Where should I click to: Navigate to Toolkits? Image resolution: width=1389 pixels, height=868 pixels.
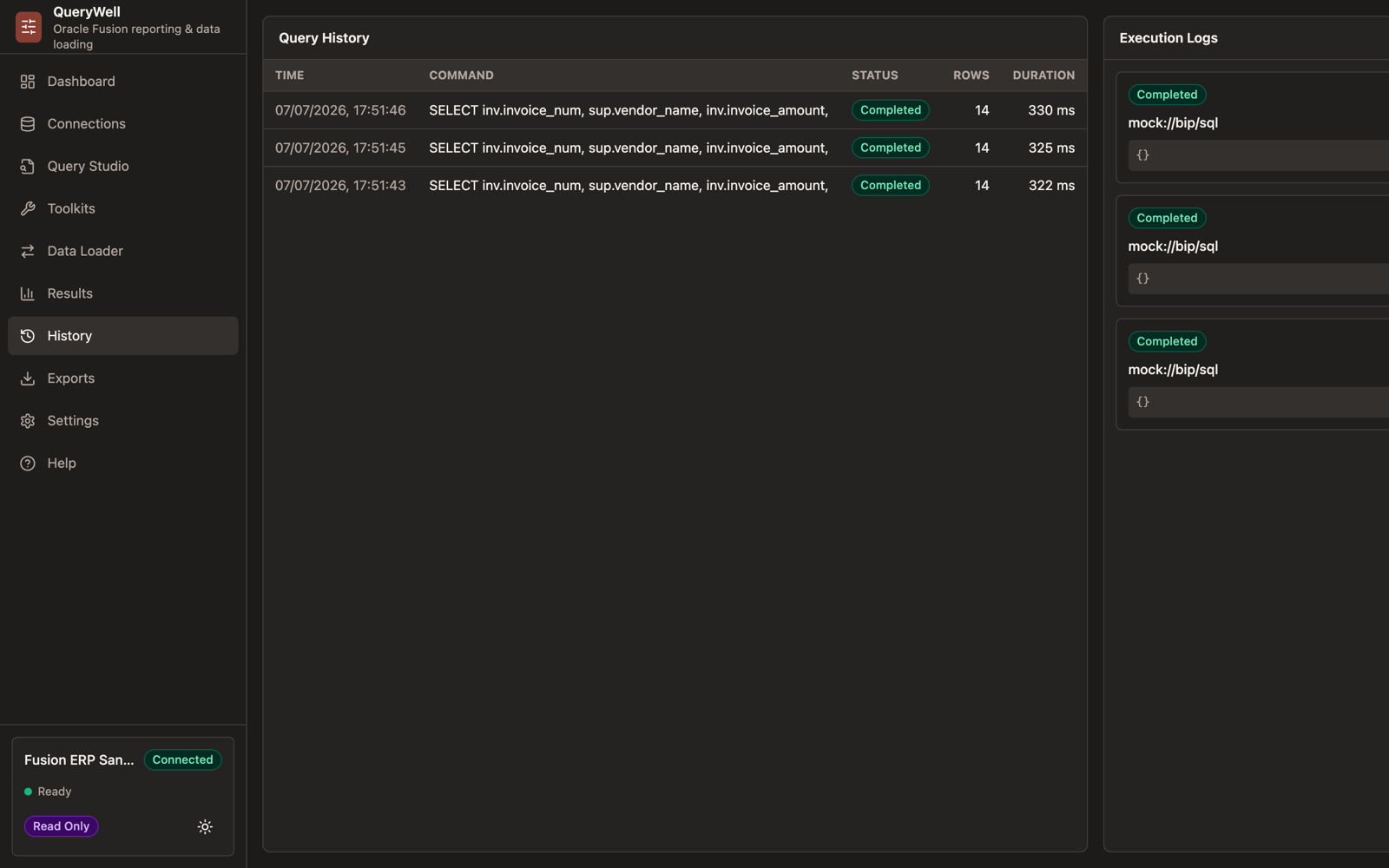(123, 209)
